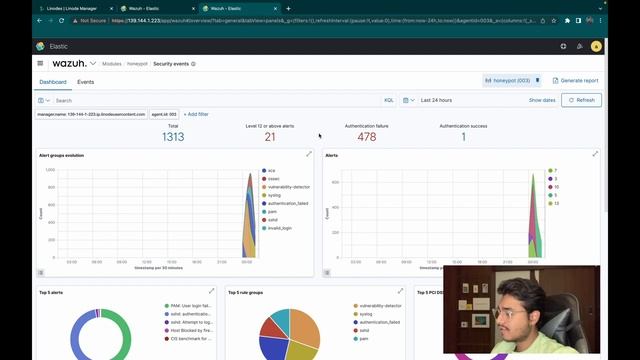
Task: Select the ossec legend entry
Action: [x=271, y=179]
